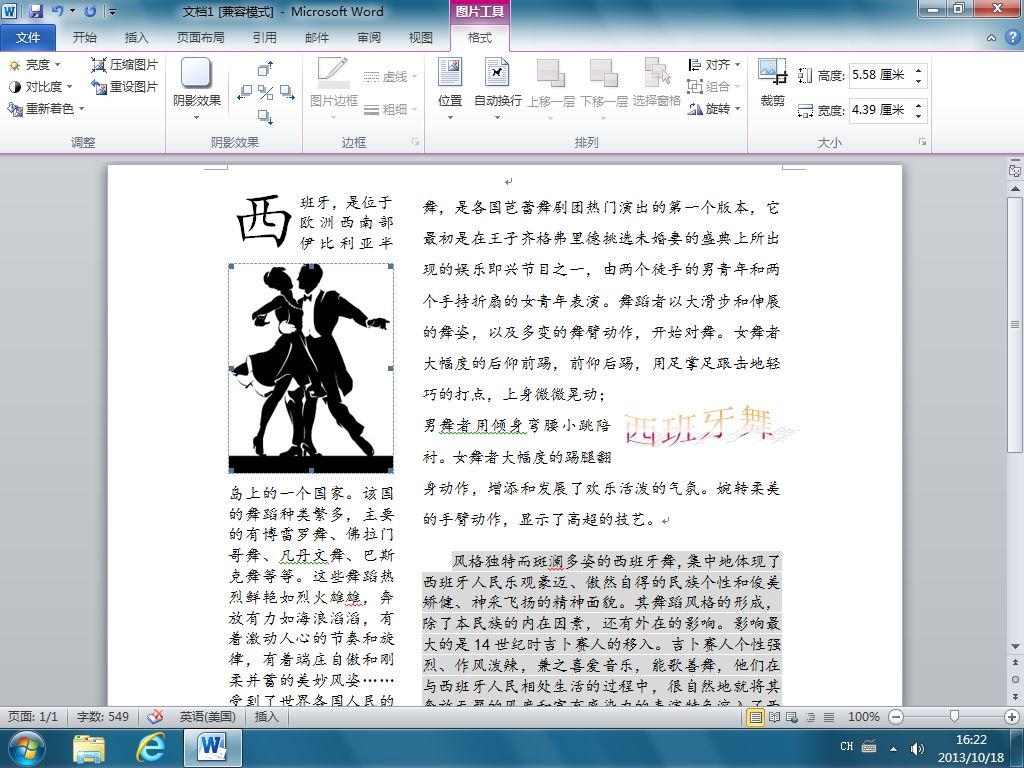Switch to the 开始 home tab
1024x768 pixels.
[x=84, y=38]
